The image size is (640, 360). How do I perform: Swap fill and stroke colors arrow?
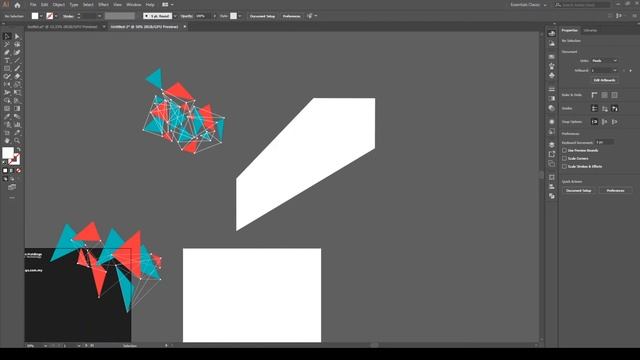(18, 149)
